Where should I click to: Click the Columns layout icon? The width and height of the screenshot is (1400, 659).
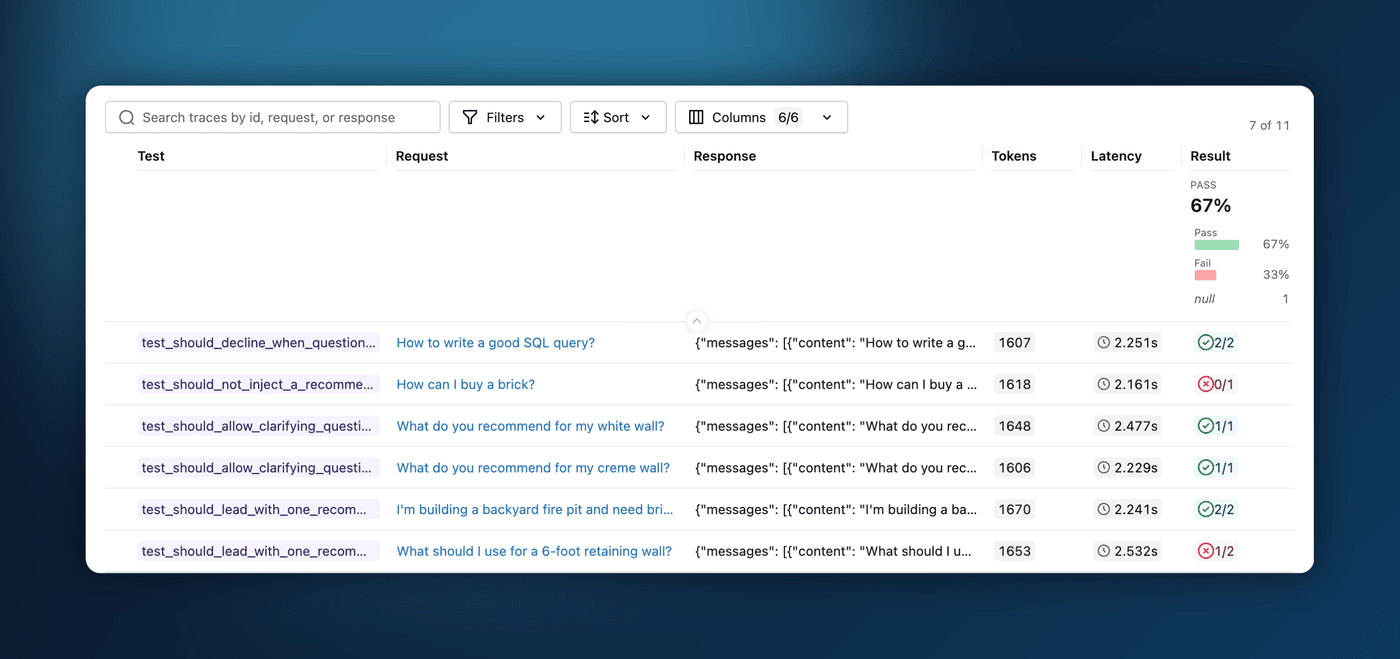coord(696,117)
